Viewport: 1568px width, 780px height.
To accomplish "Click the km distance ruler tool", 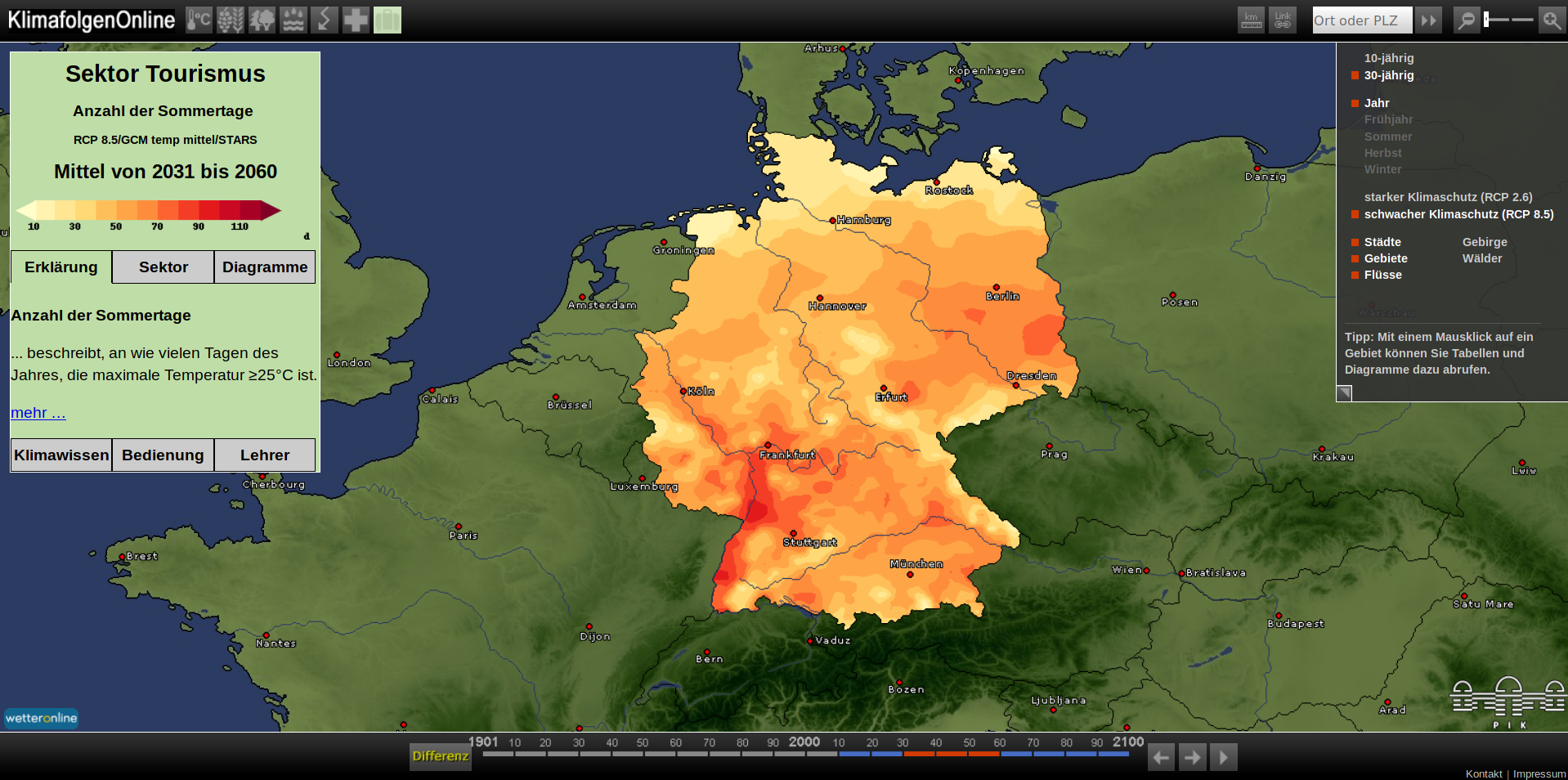I will click(x=1251, y=20).
